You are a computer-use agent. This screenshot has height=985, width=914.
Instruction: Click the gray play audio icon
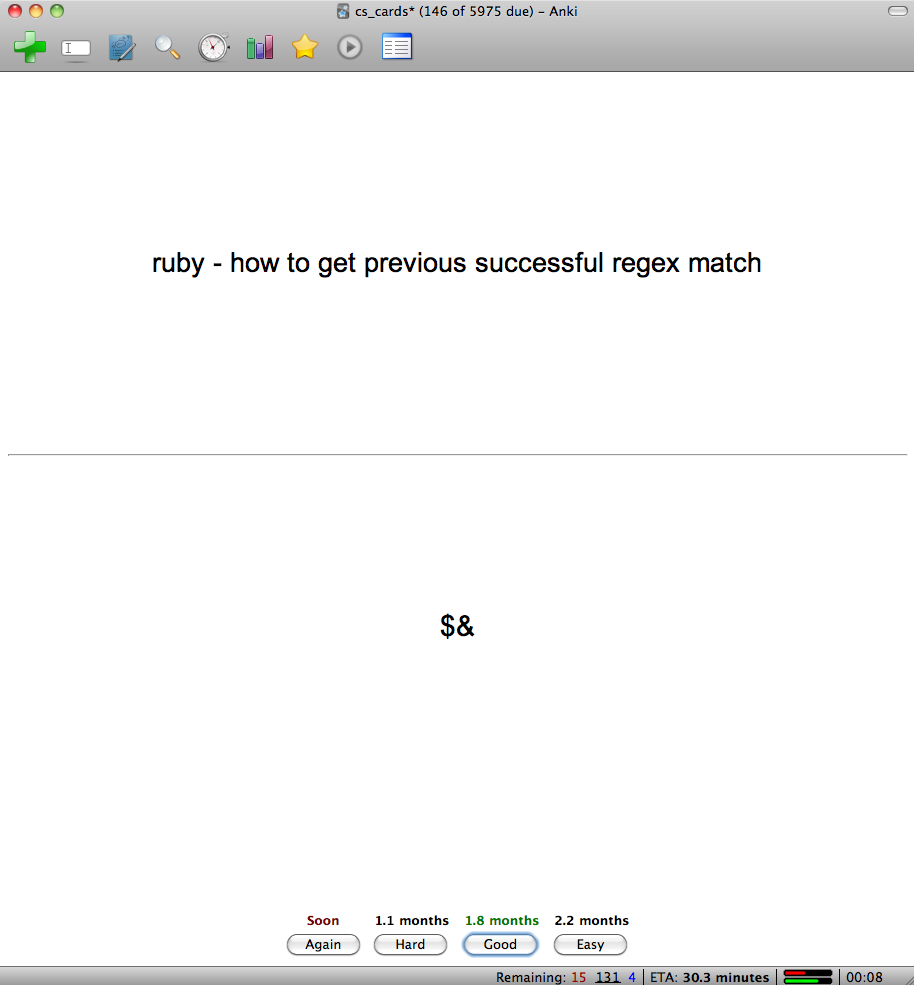[349, 47]
